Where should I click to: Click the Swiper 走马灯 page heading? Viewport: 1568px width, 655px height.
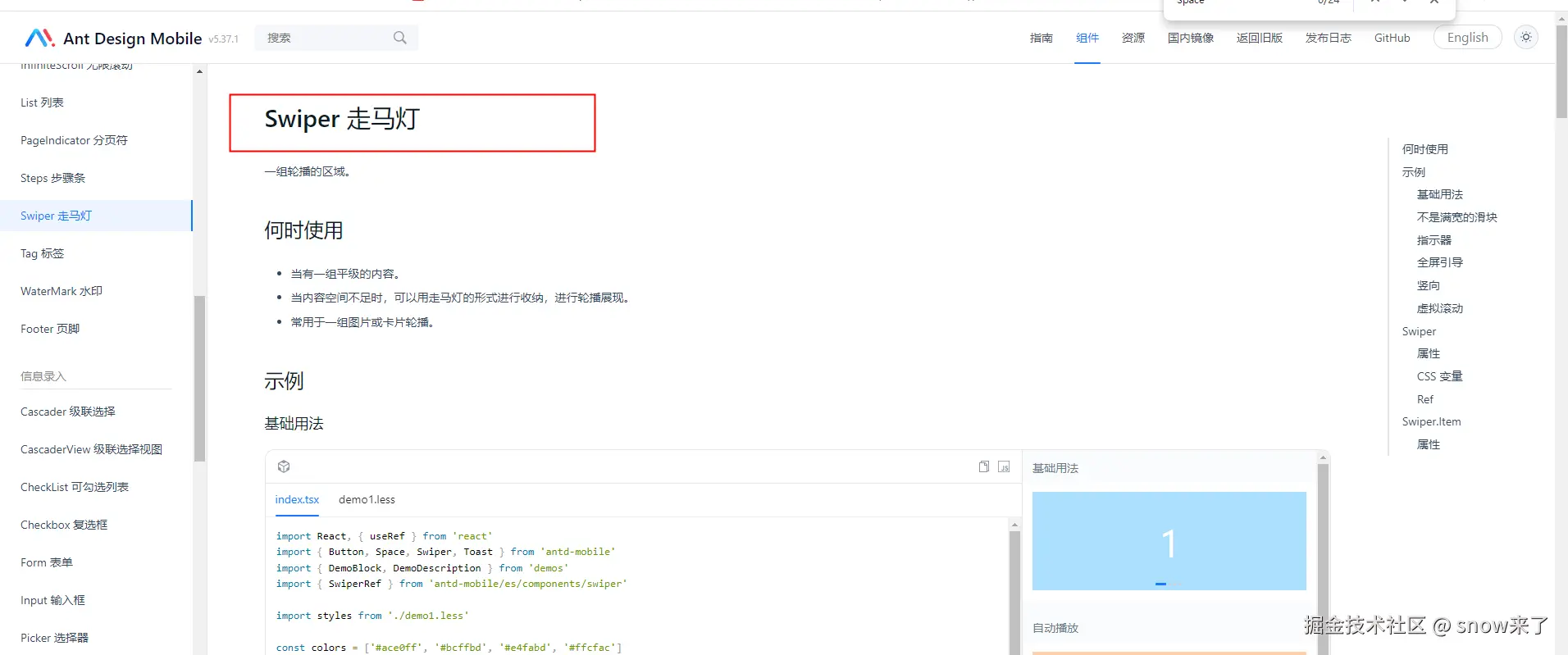pos(342,119)
